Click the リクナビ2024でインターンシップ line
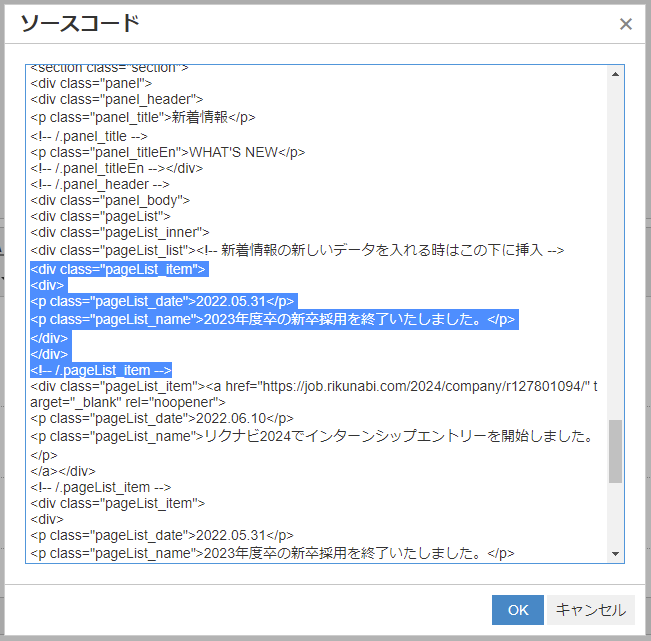651x641 pixels. 312,436
